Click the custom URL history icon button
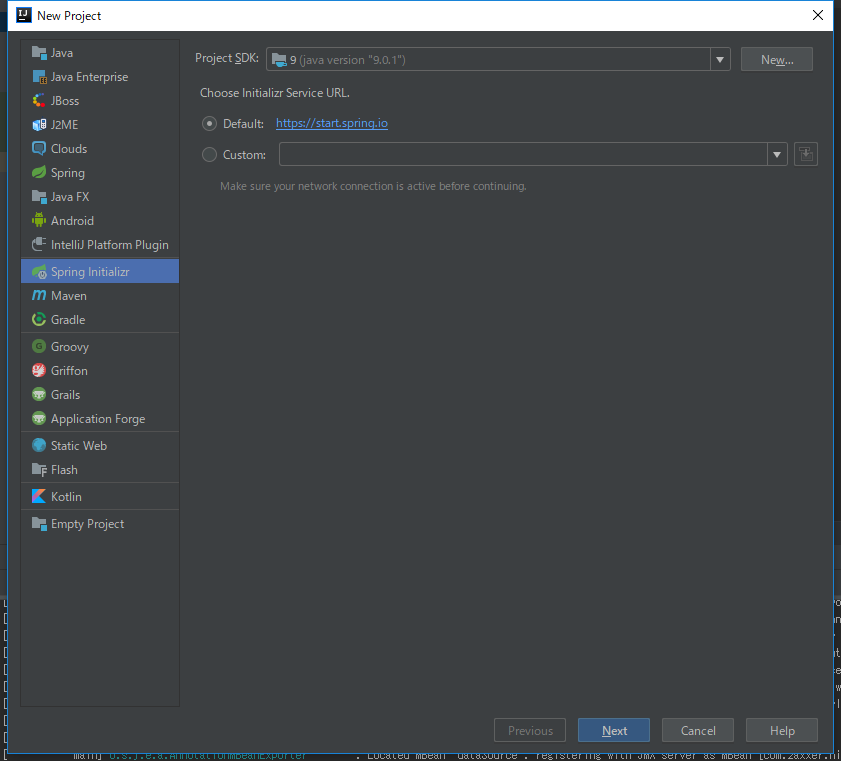Image resolution: width=841 pixels, height=761 pixels. point(805,154)
